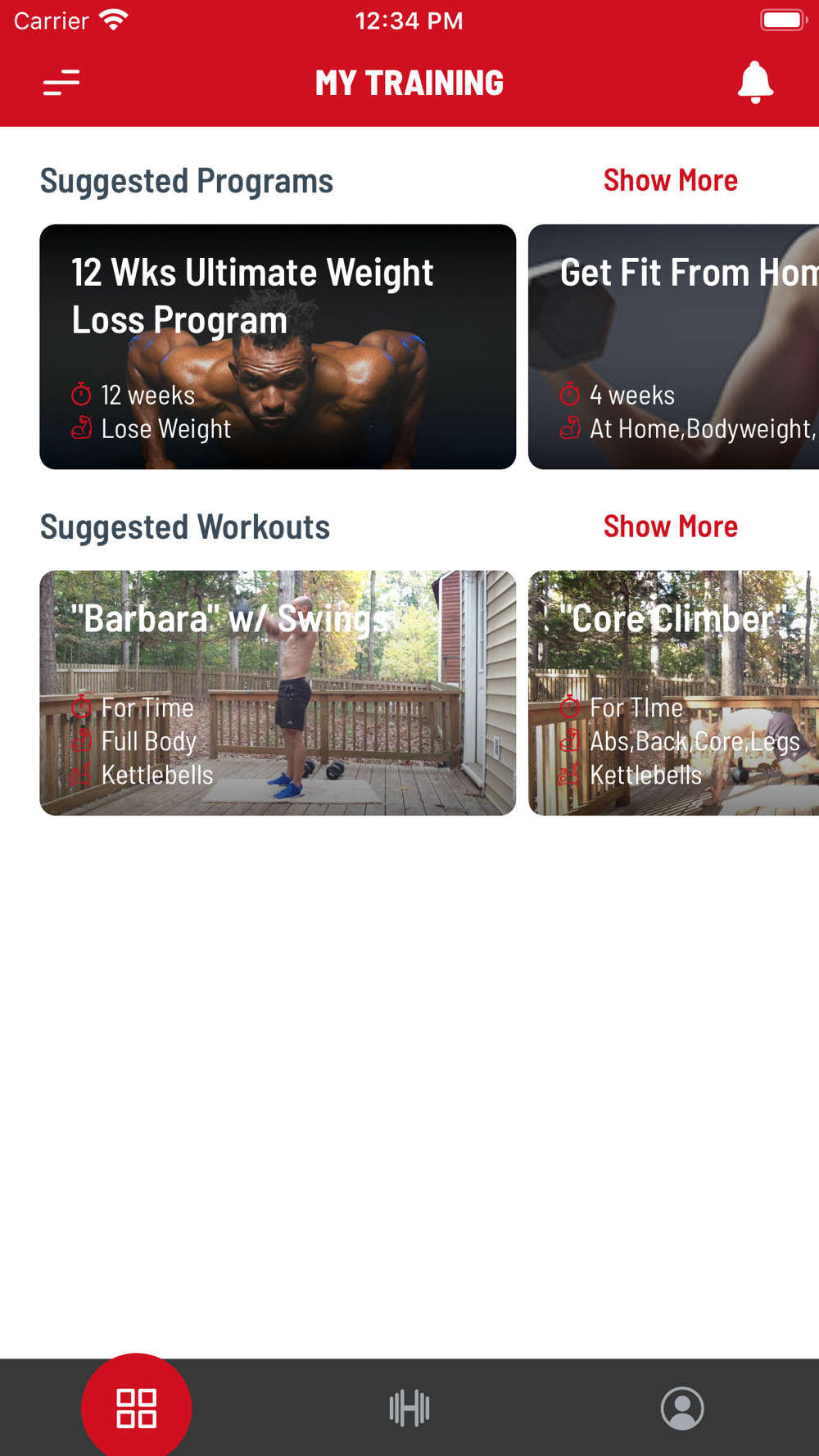Tap timer icon beside 12 weeks

(x=81, y=394)
